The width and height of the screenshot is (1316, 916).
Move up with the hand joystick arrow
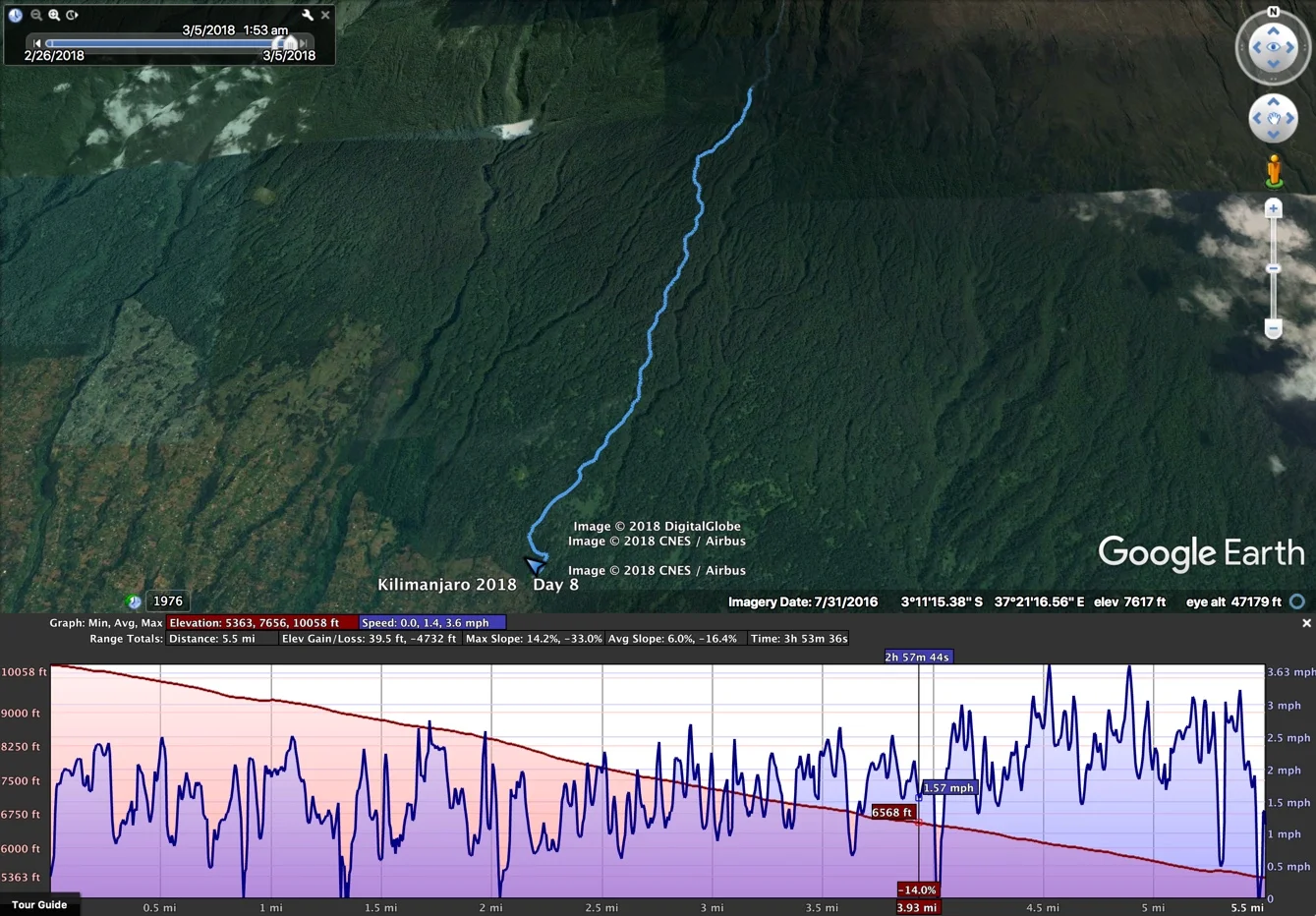click(x=1274, y=101)
